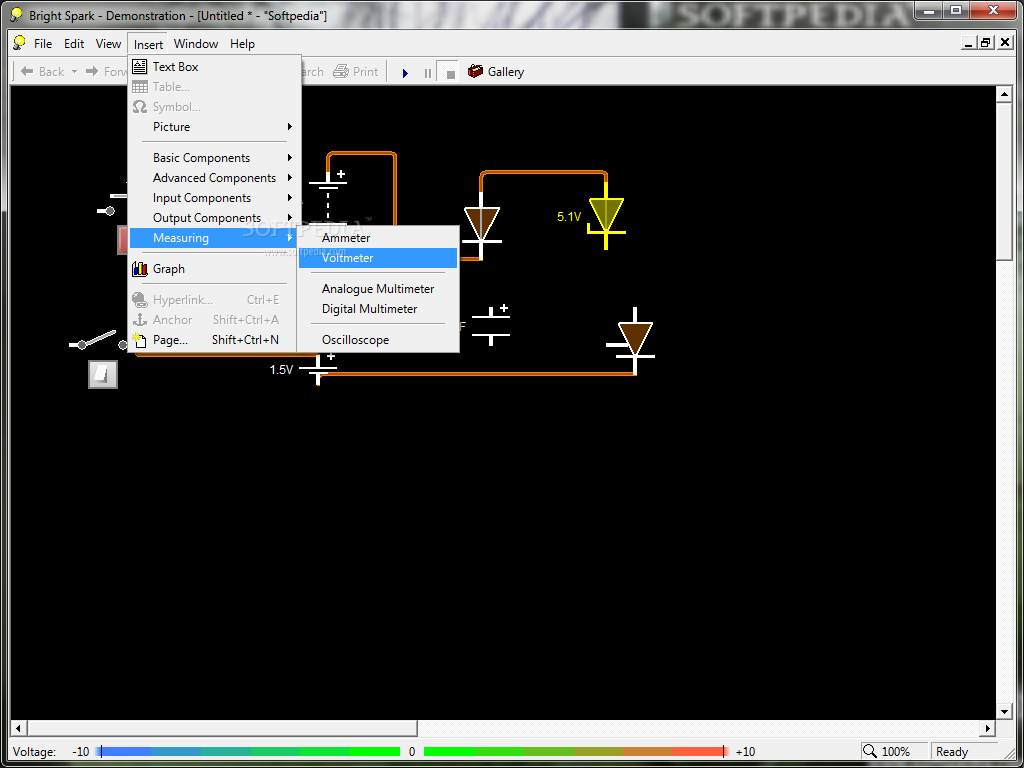
Task: Insert an Oscilloscope
Action: tap(379, 340)
